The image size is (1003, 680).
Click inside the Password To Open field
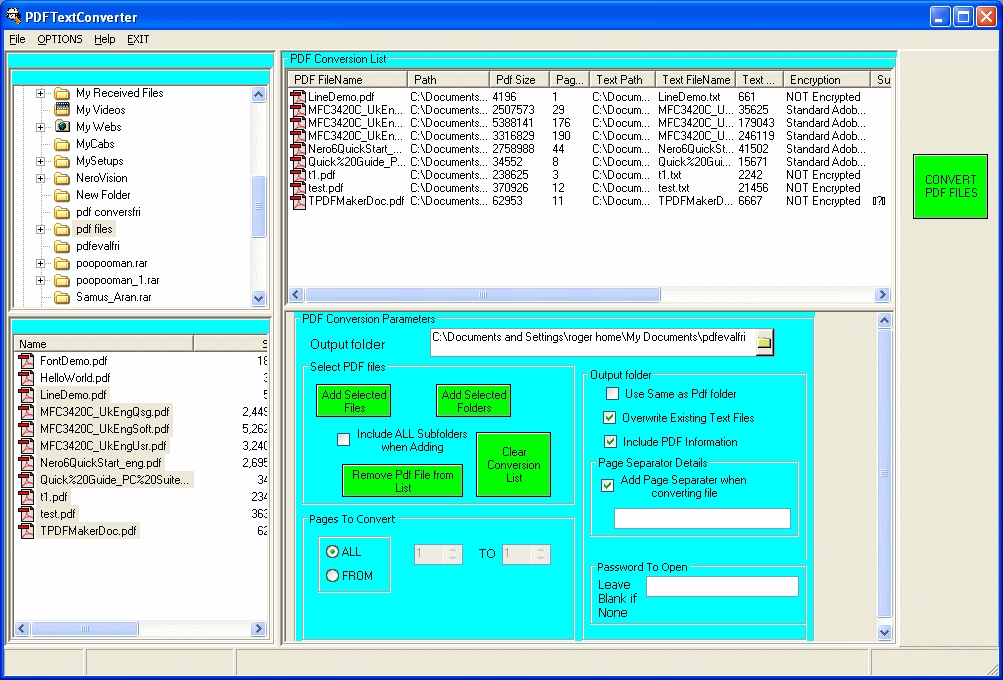pyautogui.click(x=720, y=586)
